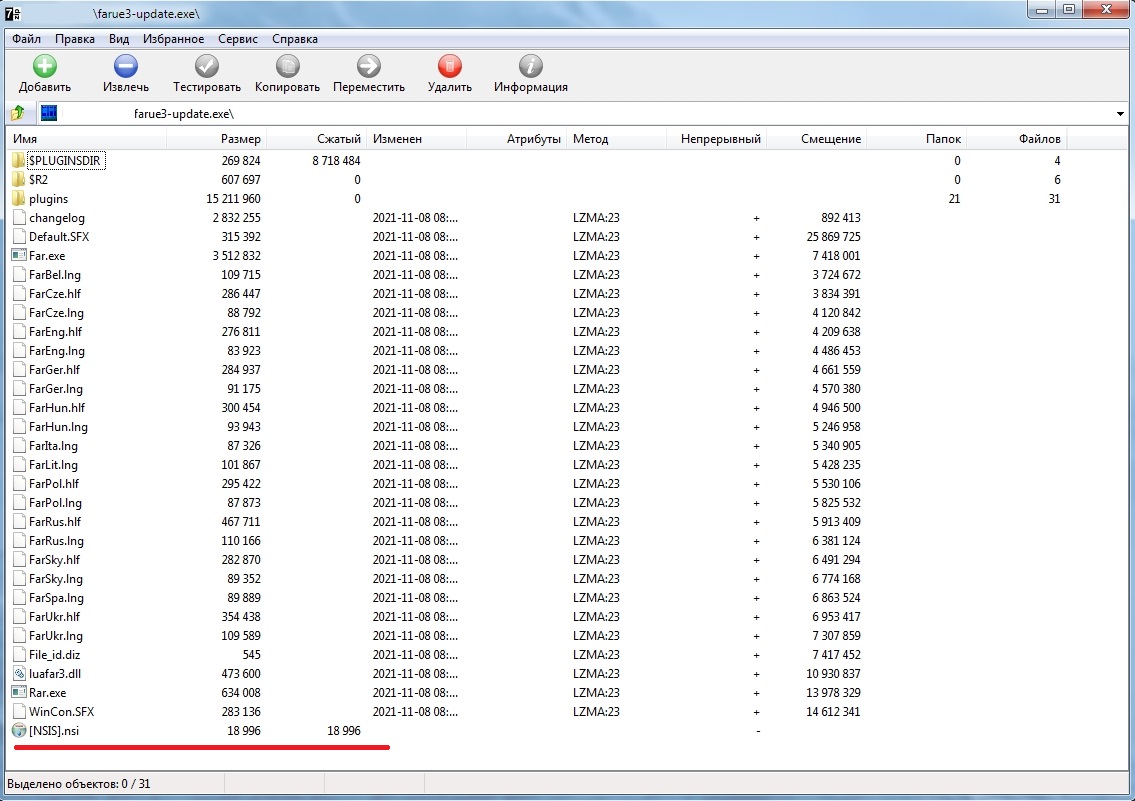Select the $R2 folder icon

pyautogui.click(x=19, y=179)
